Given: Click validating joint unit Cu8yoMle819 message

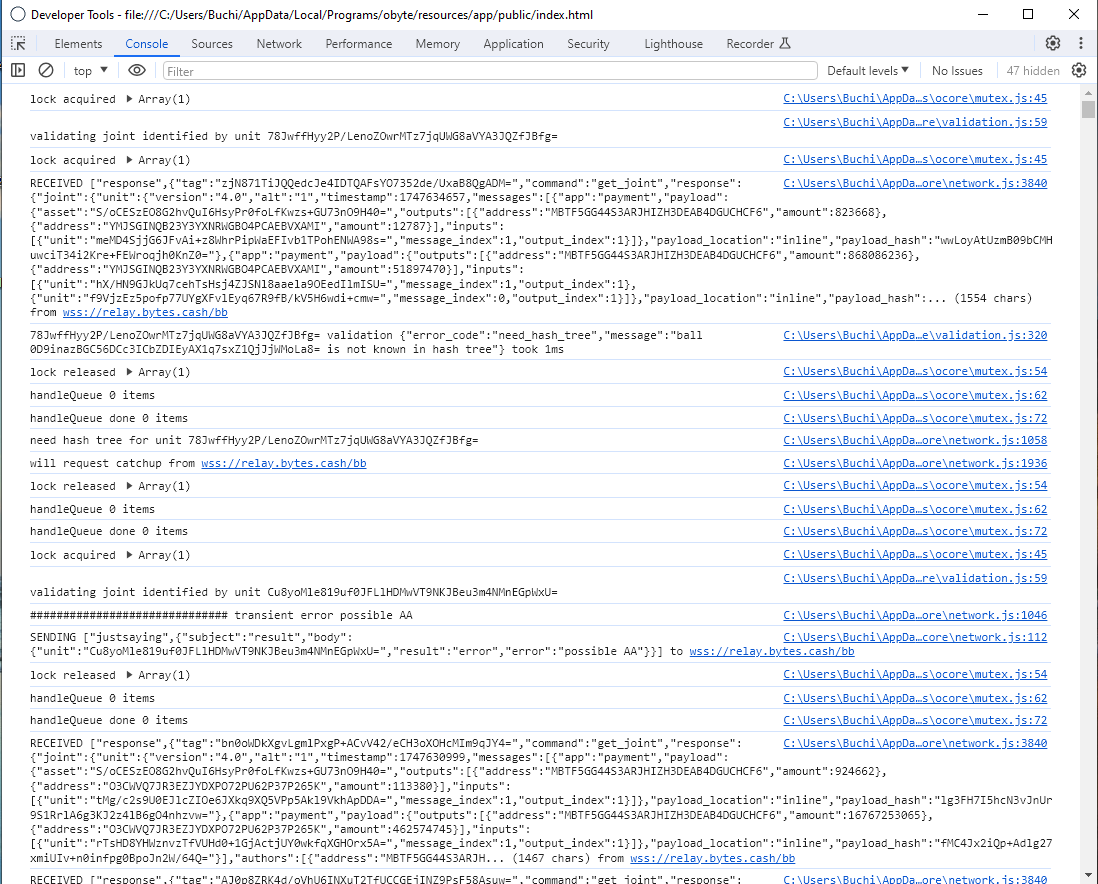Looking at the screenshot, I should [293, 592].
